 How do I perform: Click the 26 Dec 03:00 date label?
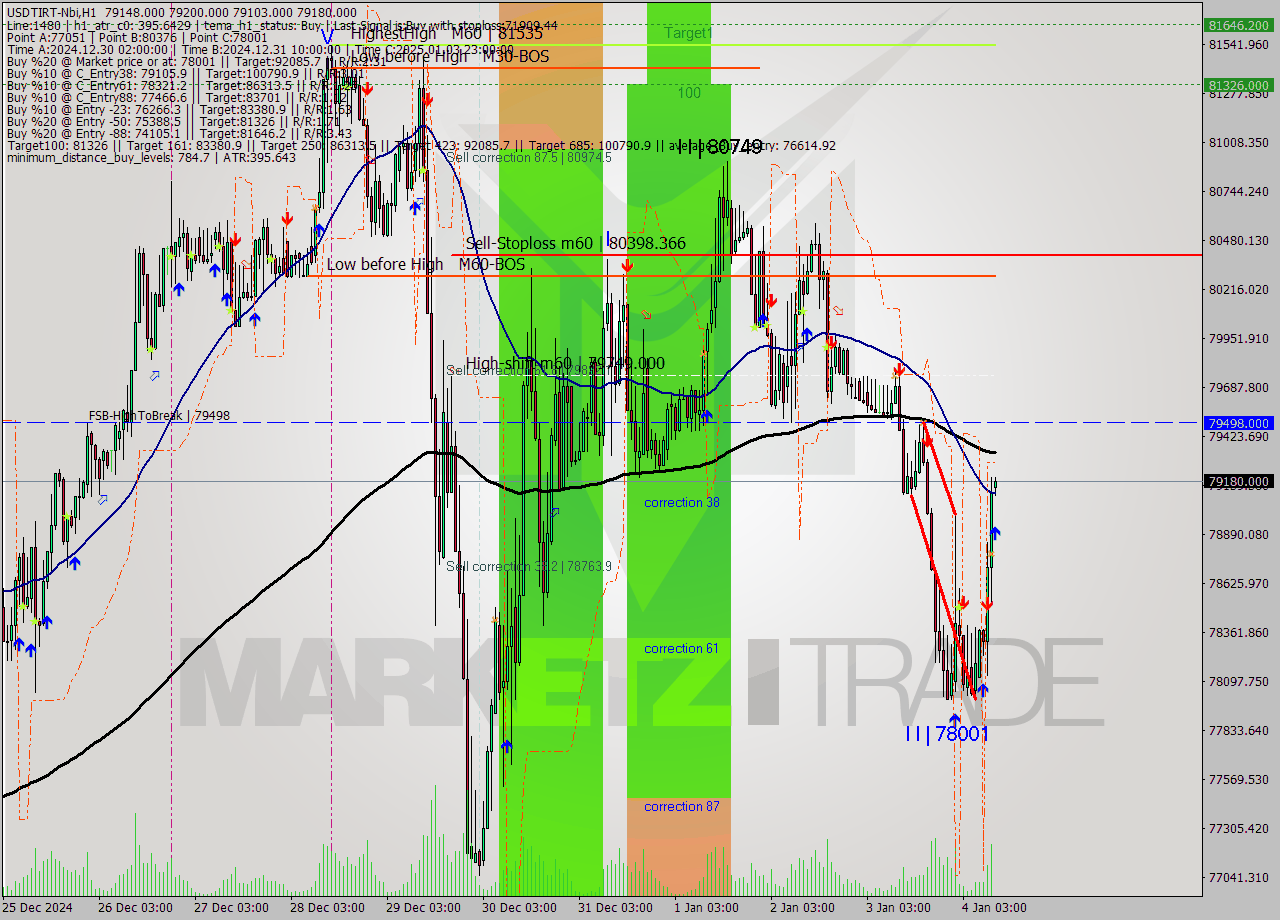coord(137,908)
